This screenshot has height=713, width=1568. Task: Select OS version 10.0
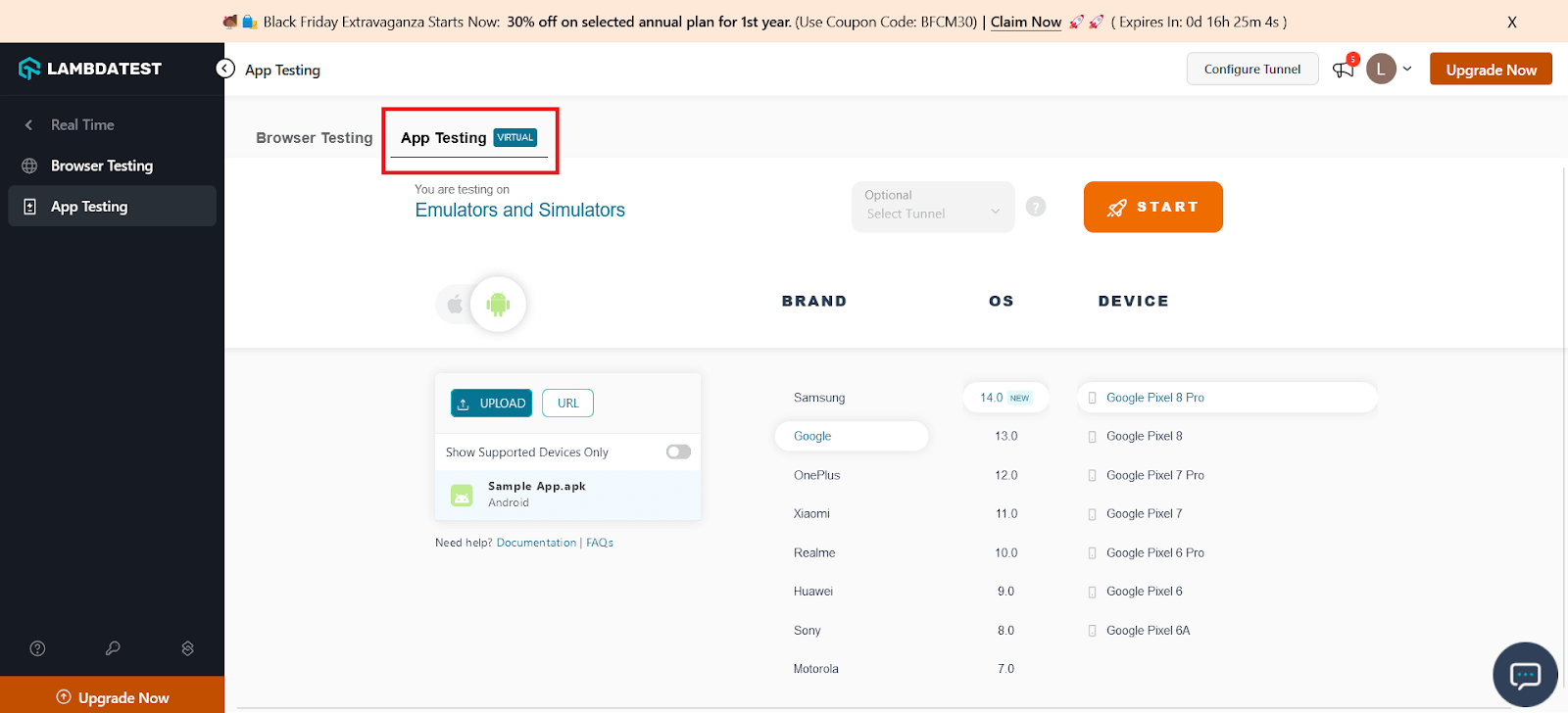(x=1006, y=552)
